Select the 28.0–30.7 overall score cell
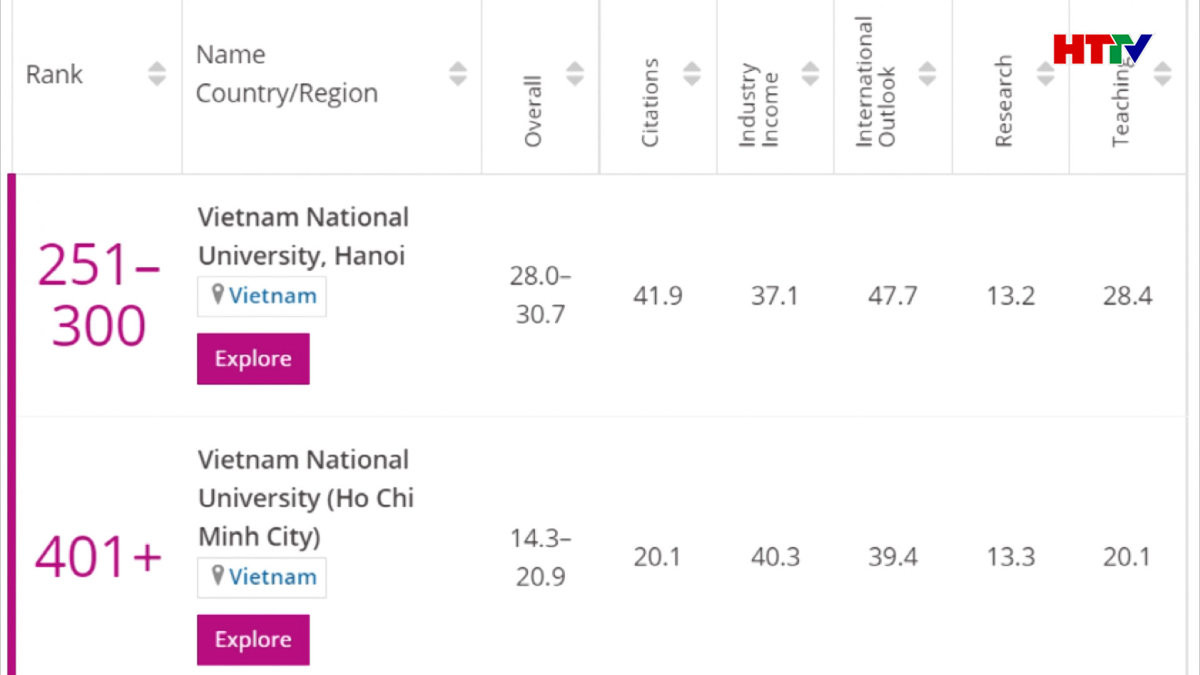The width and height of the screenshot is (1200, 675). pos(540,295)
